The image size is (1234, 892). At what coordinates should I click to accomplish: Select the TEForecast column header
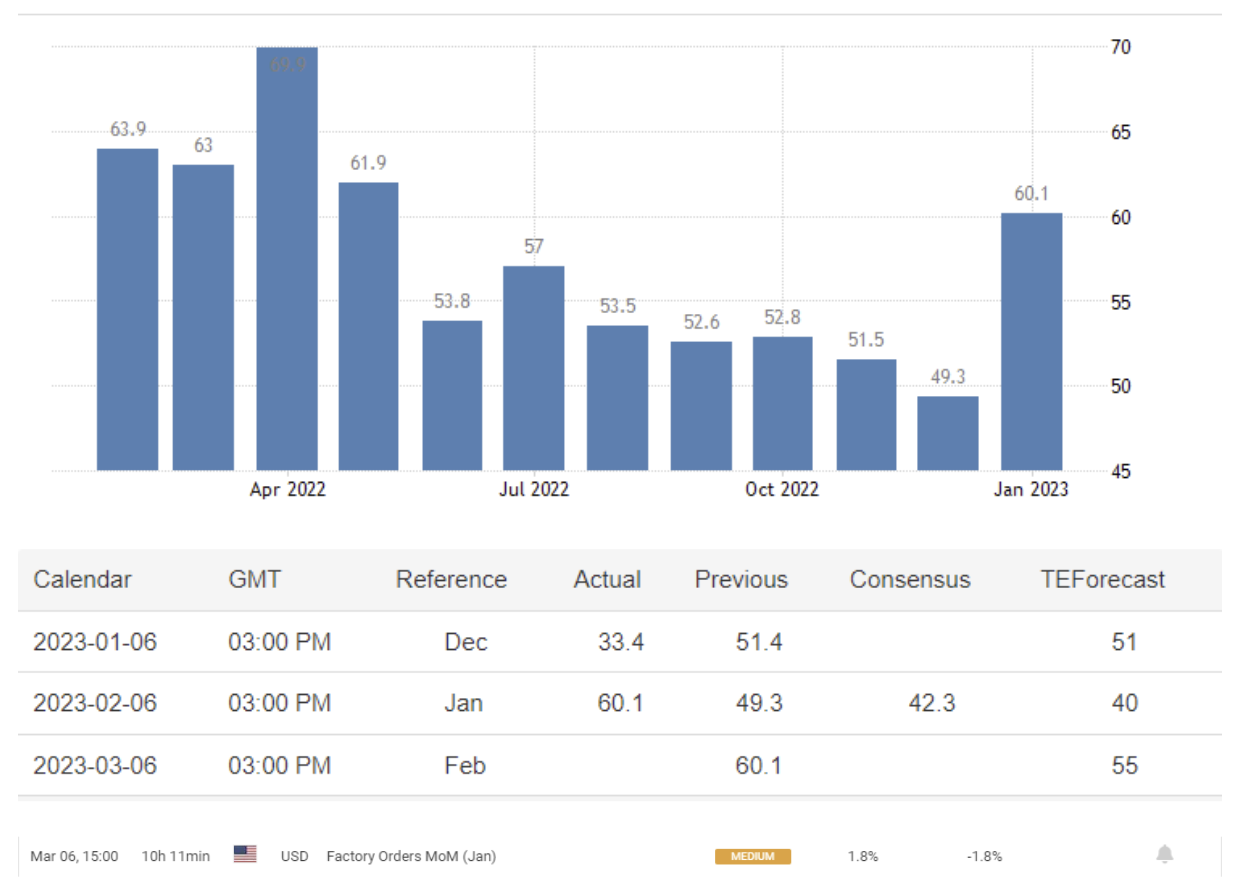pyautogui.click(x=1102, y=580)
